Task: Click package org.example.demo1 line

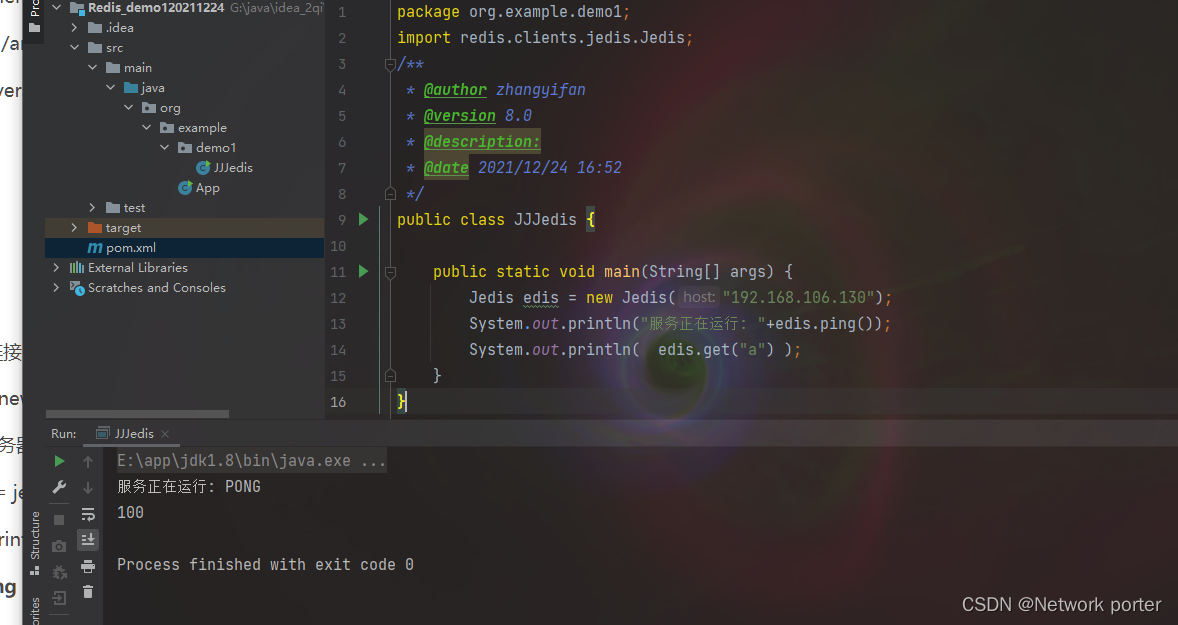Action: (x=513, y=12)
